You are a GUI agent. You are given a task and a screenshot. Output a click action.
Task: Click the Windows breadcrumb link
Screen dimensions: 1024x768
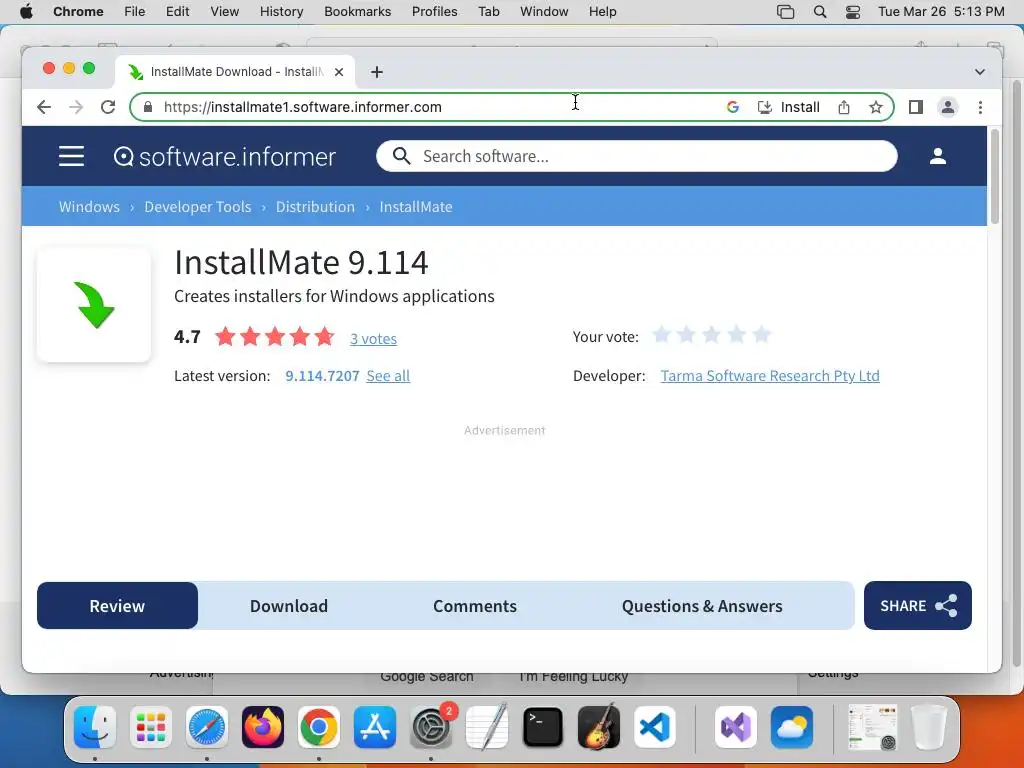[89, 206]
